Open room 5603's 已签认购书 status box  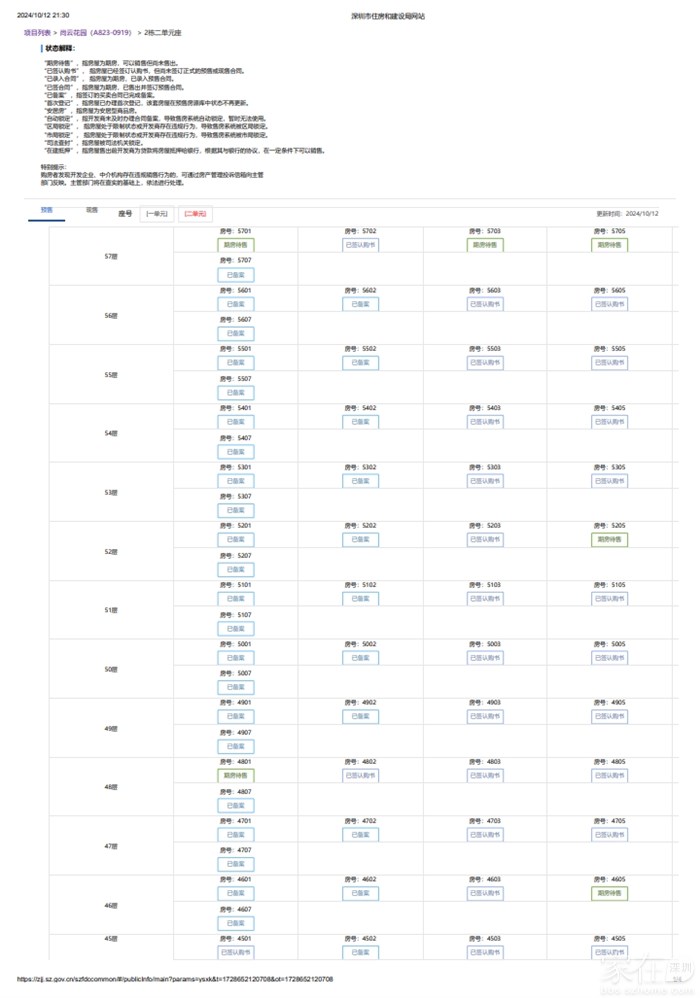486,303
